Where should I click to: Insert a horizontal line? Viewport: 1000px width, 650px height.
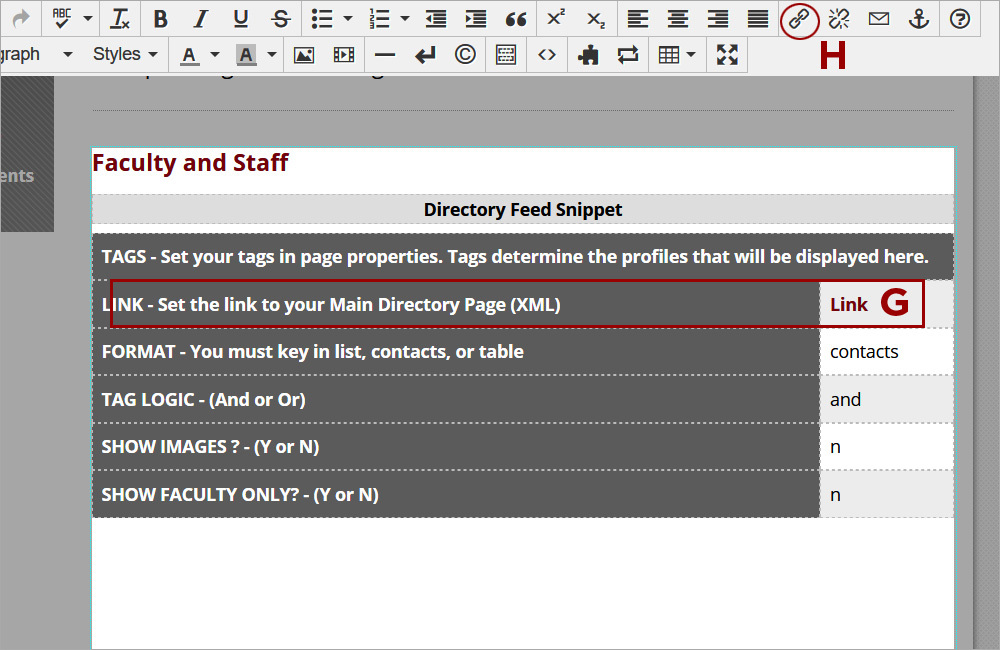pyautogui.click(x=385, y=54)
